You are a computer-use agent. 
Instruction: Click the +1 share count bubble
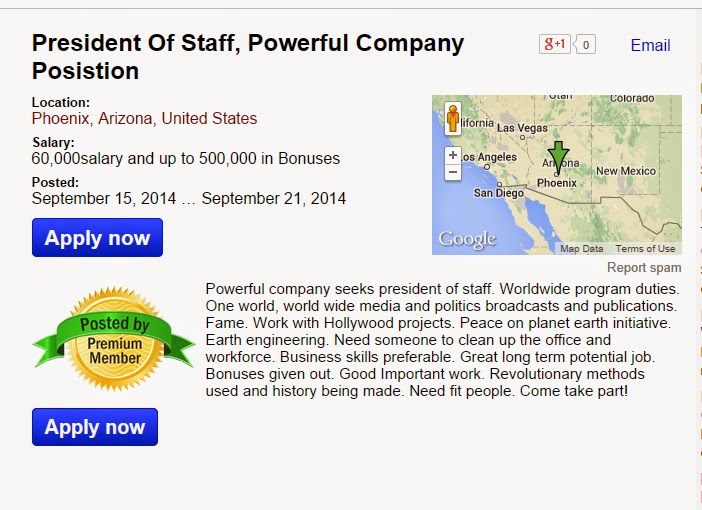(585, 44)
